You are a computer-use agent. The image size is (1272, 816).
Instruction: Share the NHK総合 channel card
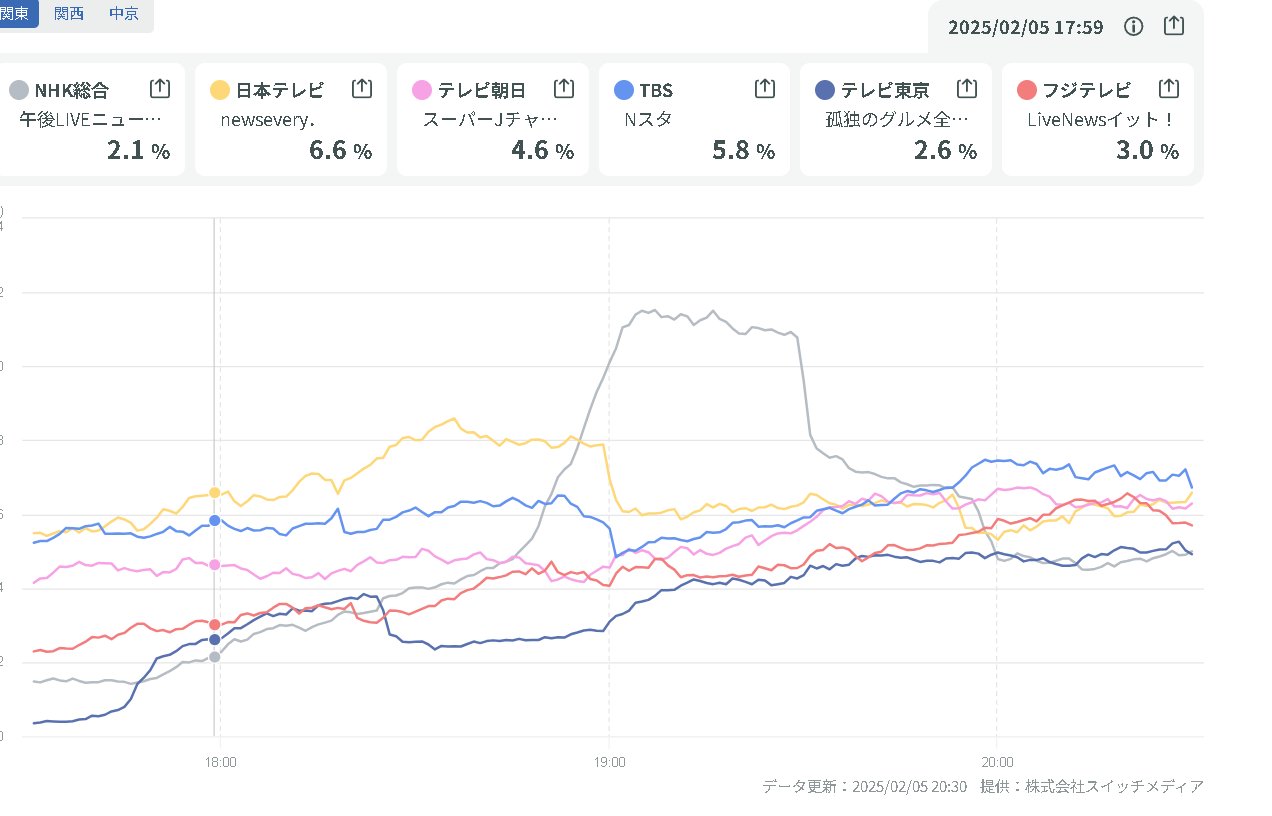tap(160, 89)
